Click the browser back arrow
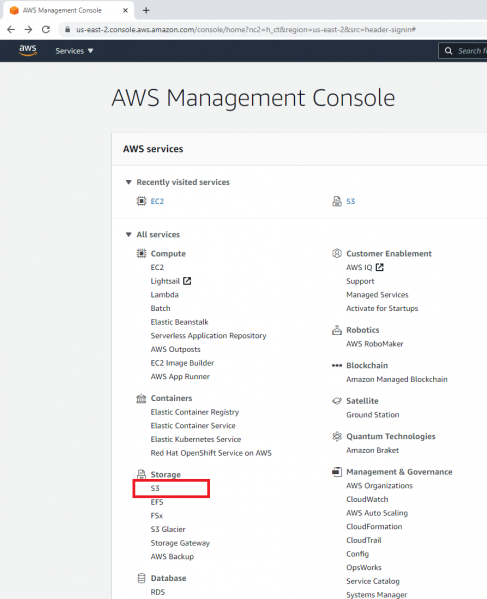Image resolution: width=487 pixels, height=599 pixels. click(11, 29)
